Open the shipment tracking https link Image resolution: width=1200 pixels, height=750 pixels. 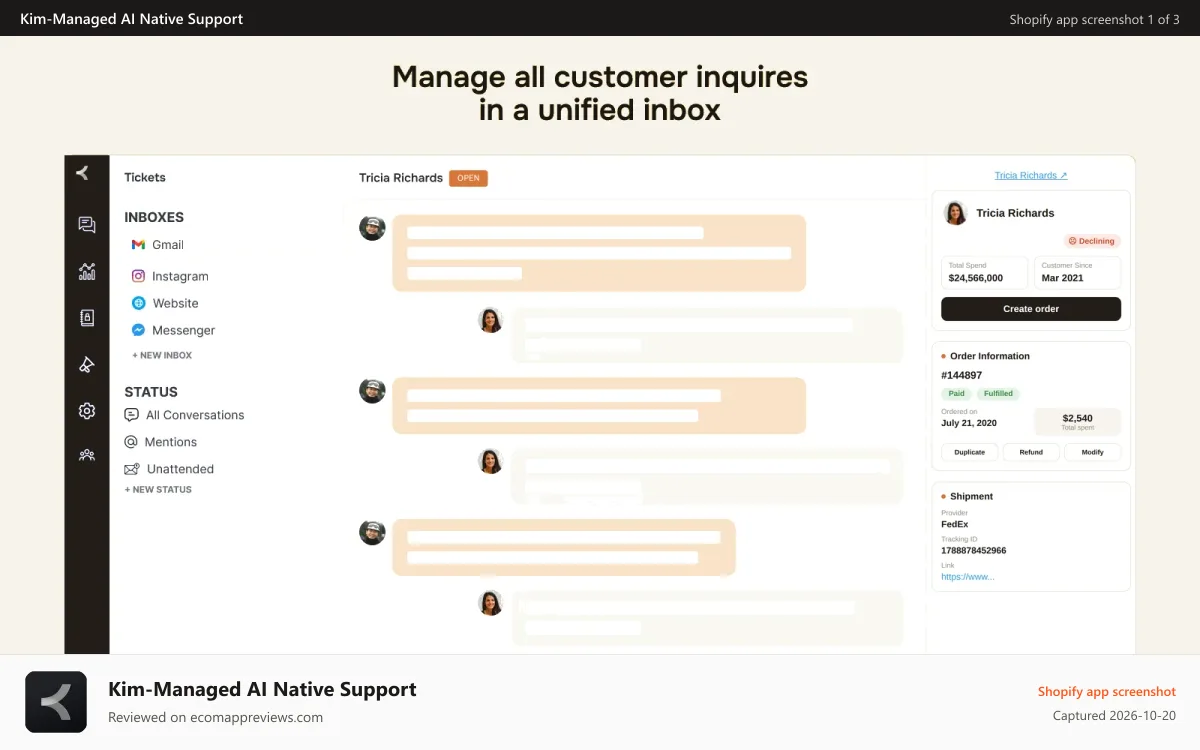click(x=968, y=577)
